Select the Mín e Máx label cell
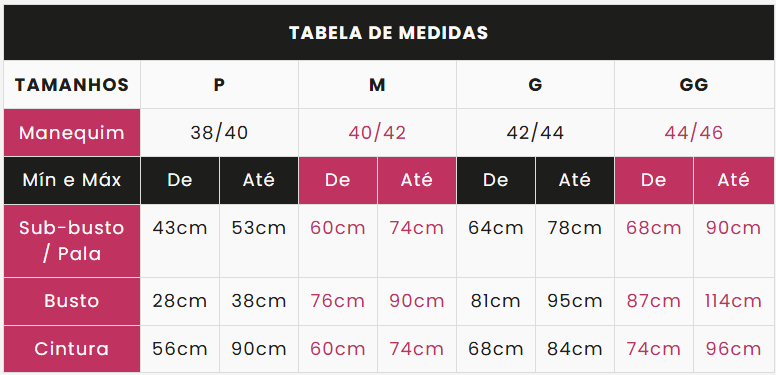The height and width of the screenshot is (375, 776). [x=72, y=180]
